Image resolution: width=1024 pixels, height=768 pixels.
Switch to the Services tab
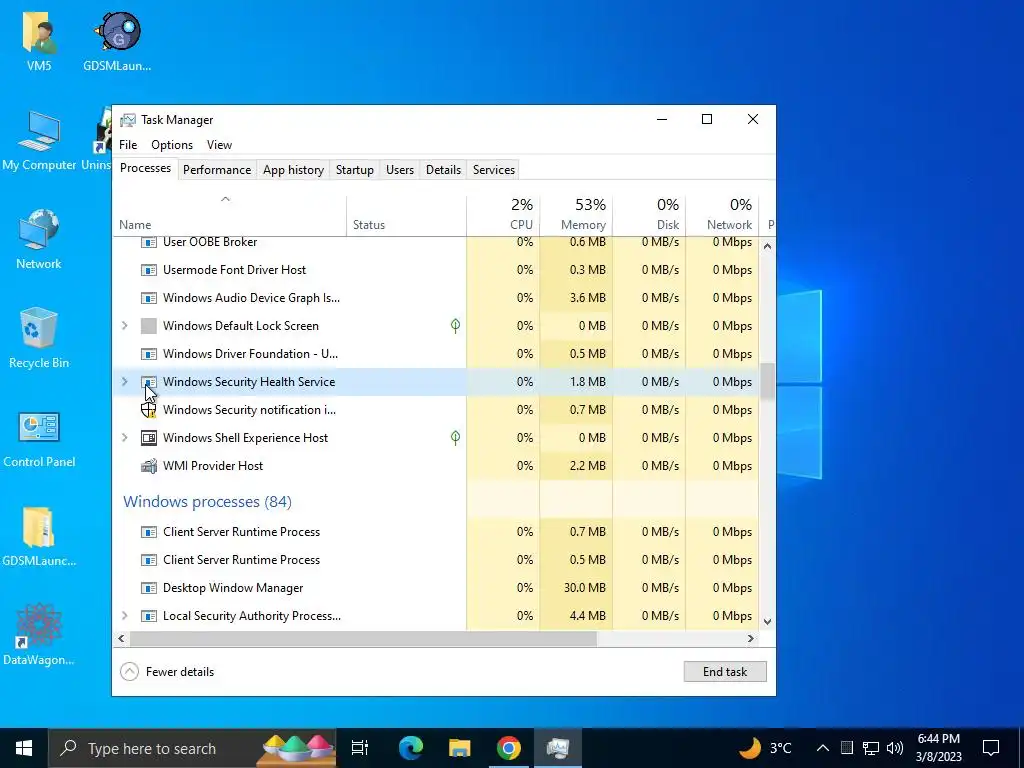pos(494,170)
